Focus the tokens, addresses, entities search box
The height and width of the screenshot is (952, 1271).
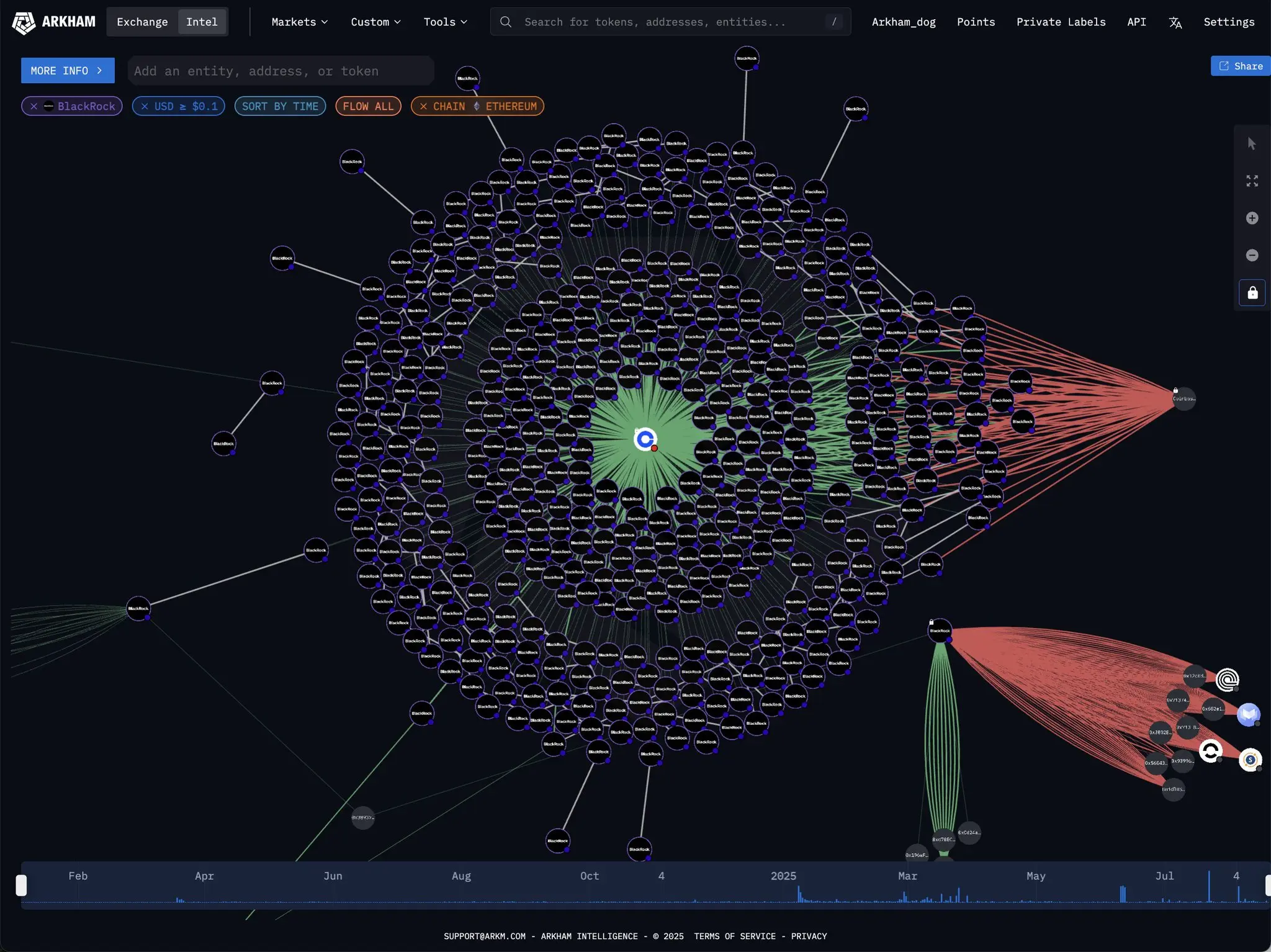click(670, 22)
